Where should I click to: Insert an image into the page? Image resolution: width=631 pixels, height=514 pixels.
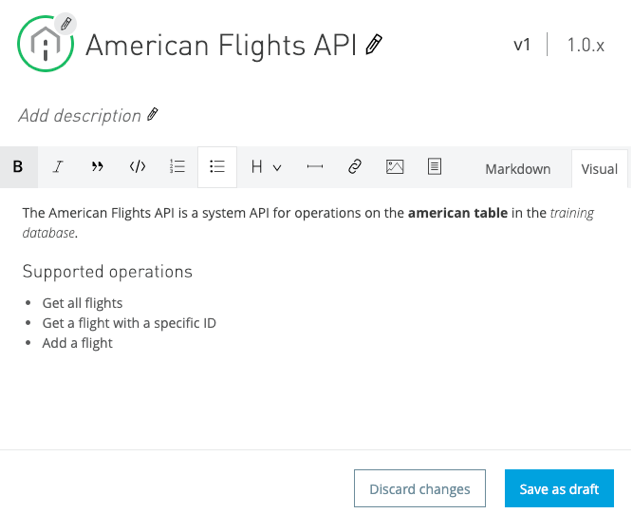[395, 167]
